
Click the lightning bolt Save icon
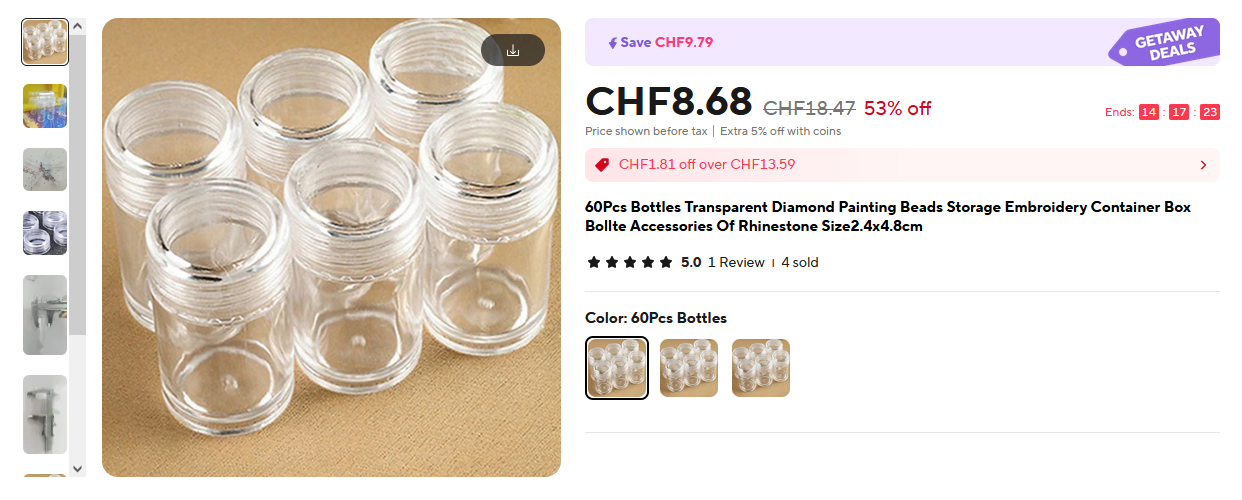pos(612,43)
